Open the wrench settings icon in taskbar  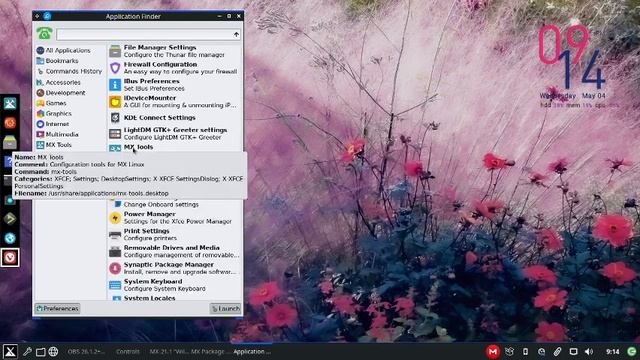coord(27,351)
